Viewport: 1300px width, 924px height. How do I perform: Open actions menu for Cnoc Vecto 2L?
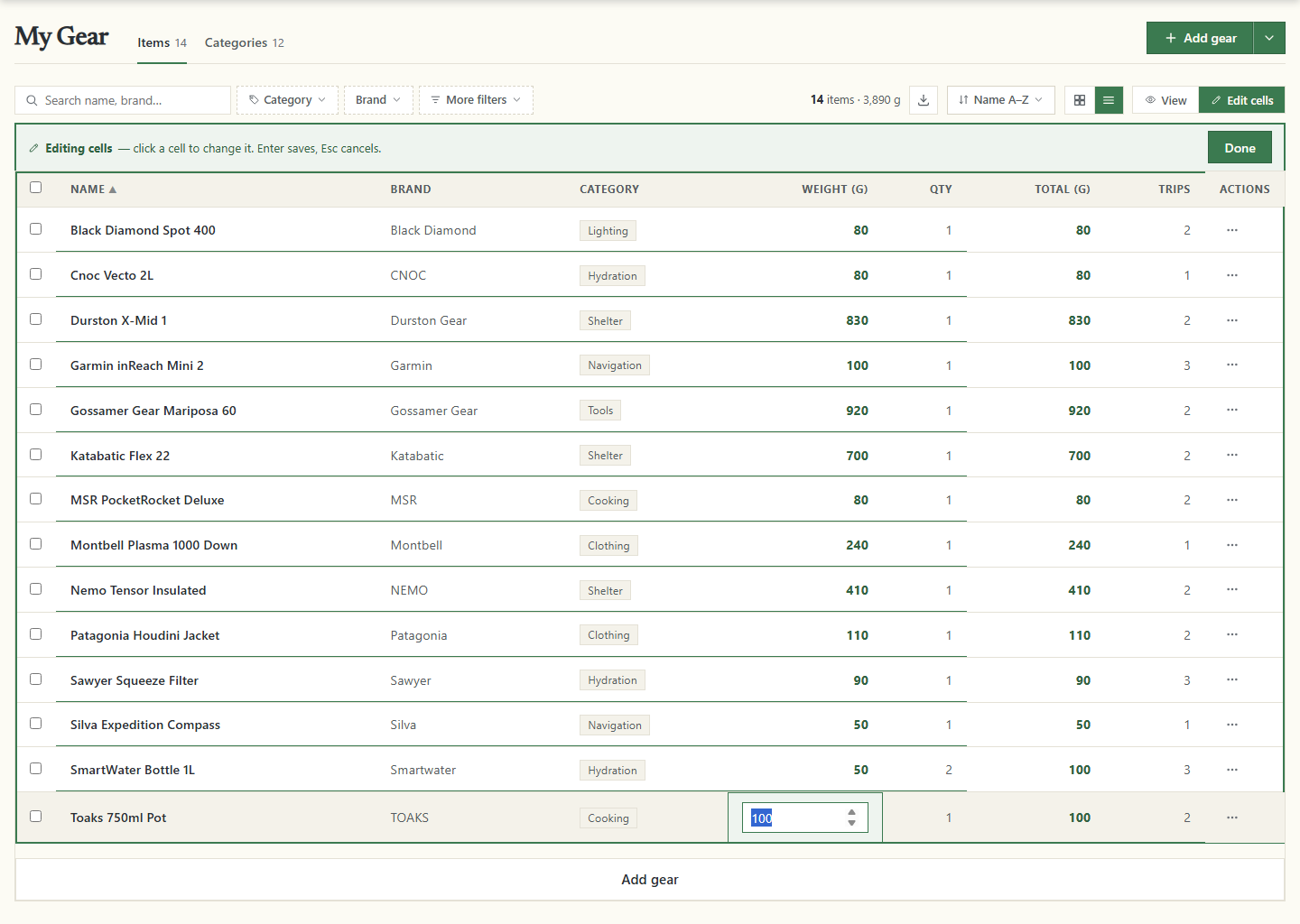point(1232,275)
